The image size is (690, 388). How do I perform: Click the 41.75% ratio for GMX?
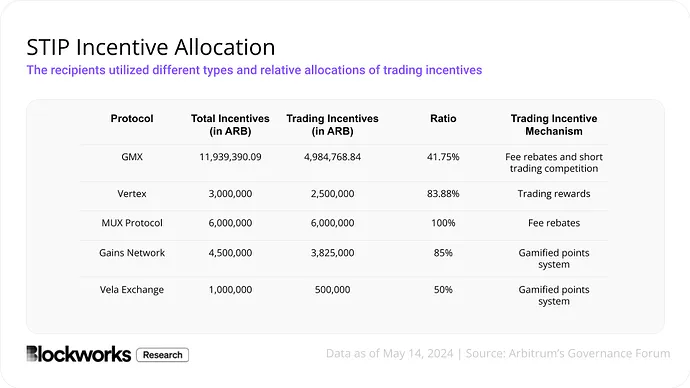(x=443, y=157)
